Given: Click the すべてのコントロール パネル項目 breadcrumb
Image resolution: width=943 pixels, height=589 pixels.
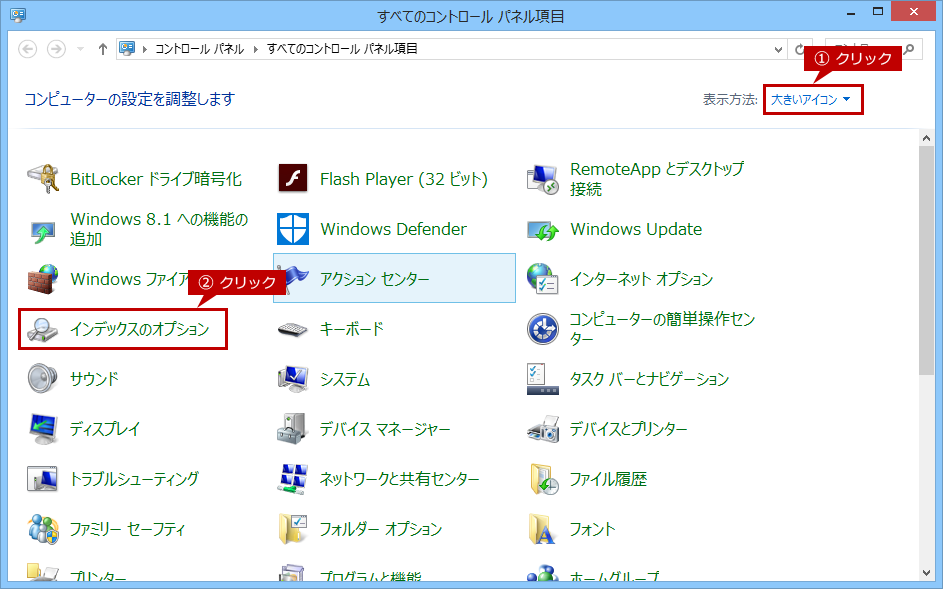Looking at the screenshot, I should (342, 49).
